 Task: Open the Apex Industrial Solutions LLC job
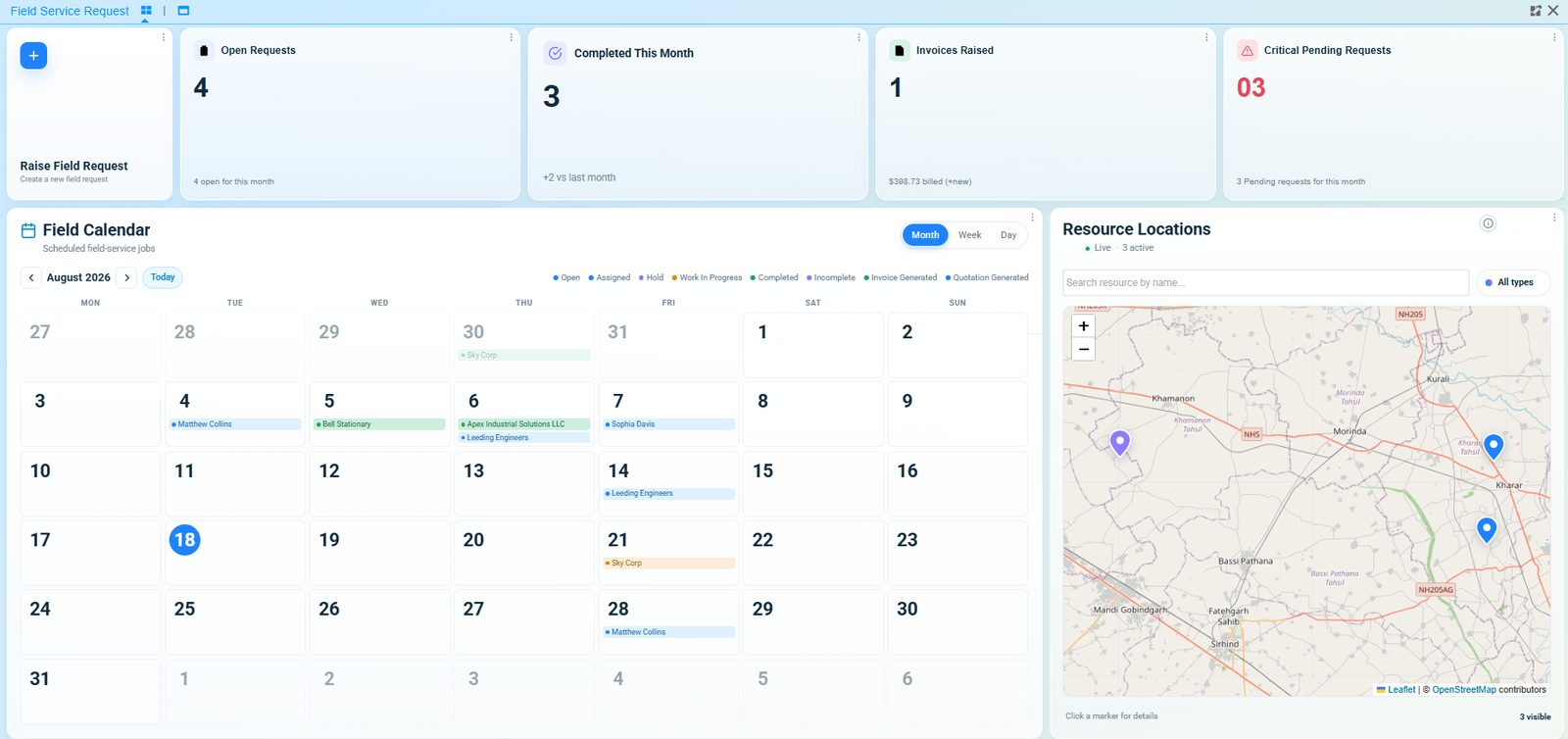[524, 424]
